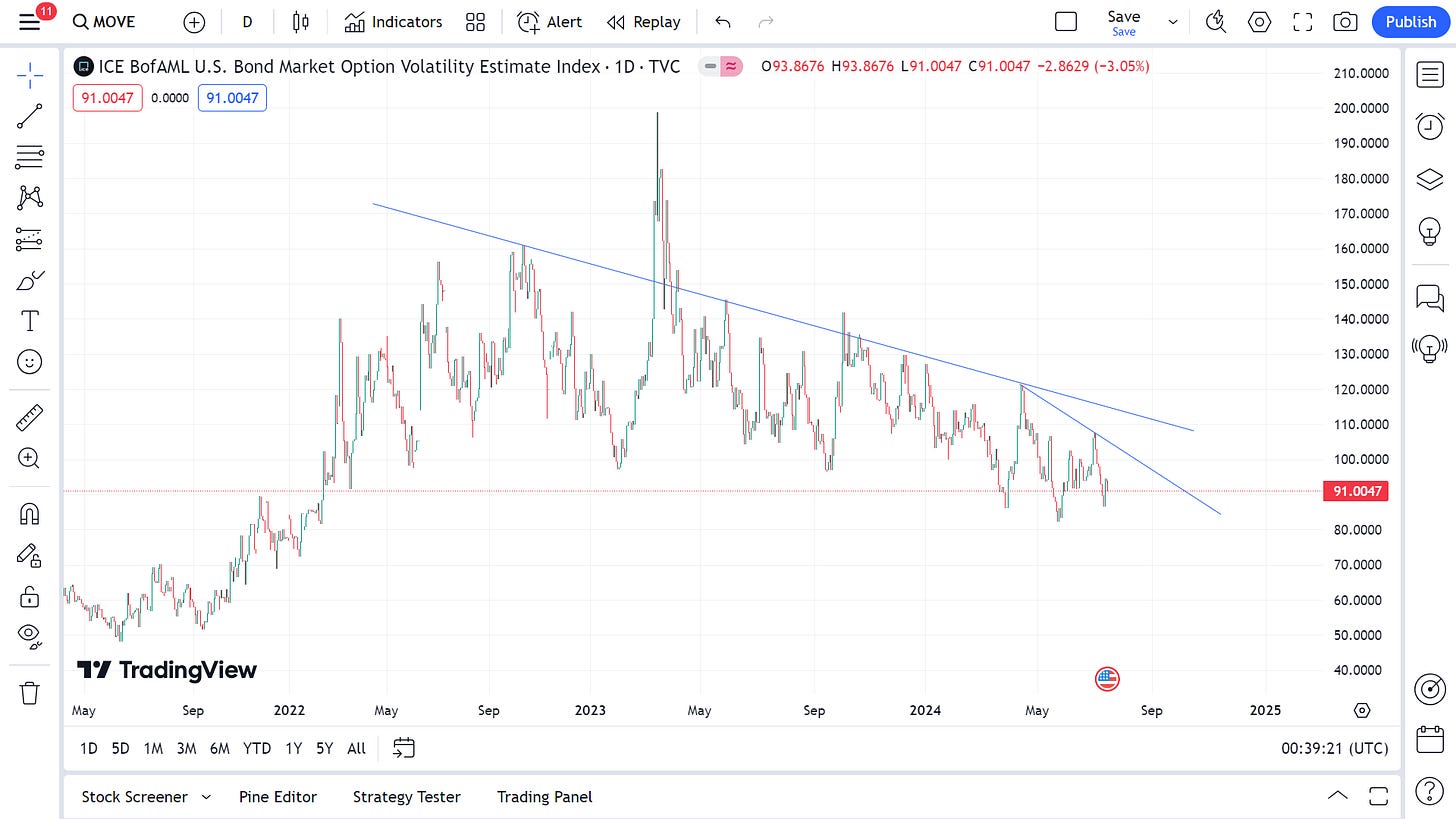Remove drawings with trash icon

coord(30,692)
